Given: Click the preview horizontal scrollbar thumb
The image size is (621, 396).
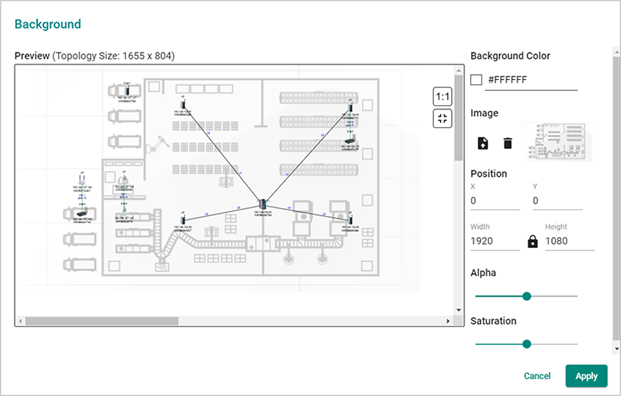Looking at the screenshot, I should point(102,321).
